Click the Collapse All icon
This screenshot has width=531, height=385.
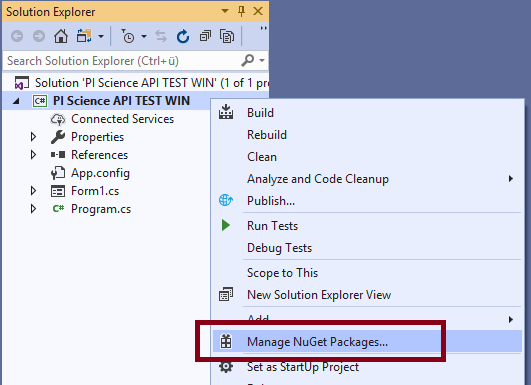(205, 36)
